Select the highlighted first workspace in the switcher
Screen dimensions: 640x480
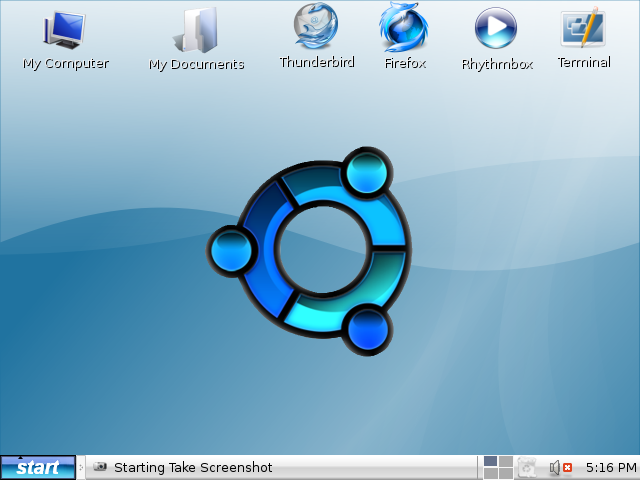491,461
